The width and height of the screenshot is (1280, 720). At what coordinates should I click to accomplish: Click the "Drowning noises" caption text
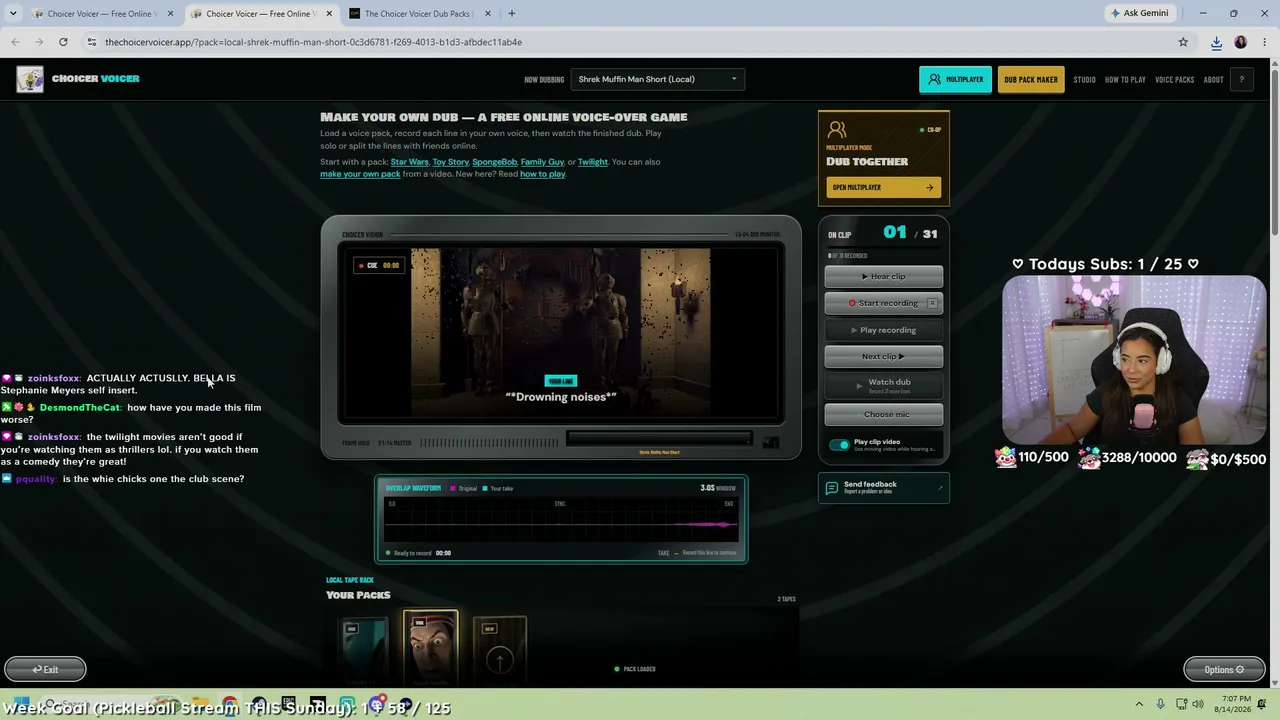click(560, 397)
